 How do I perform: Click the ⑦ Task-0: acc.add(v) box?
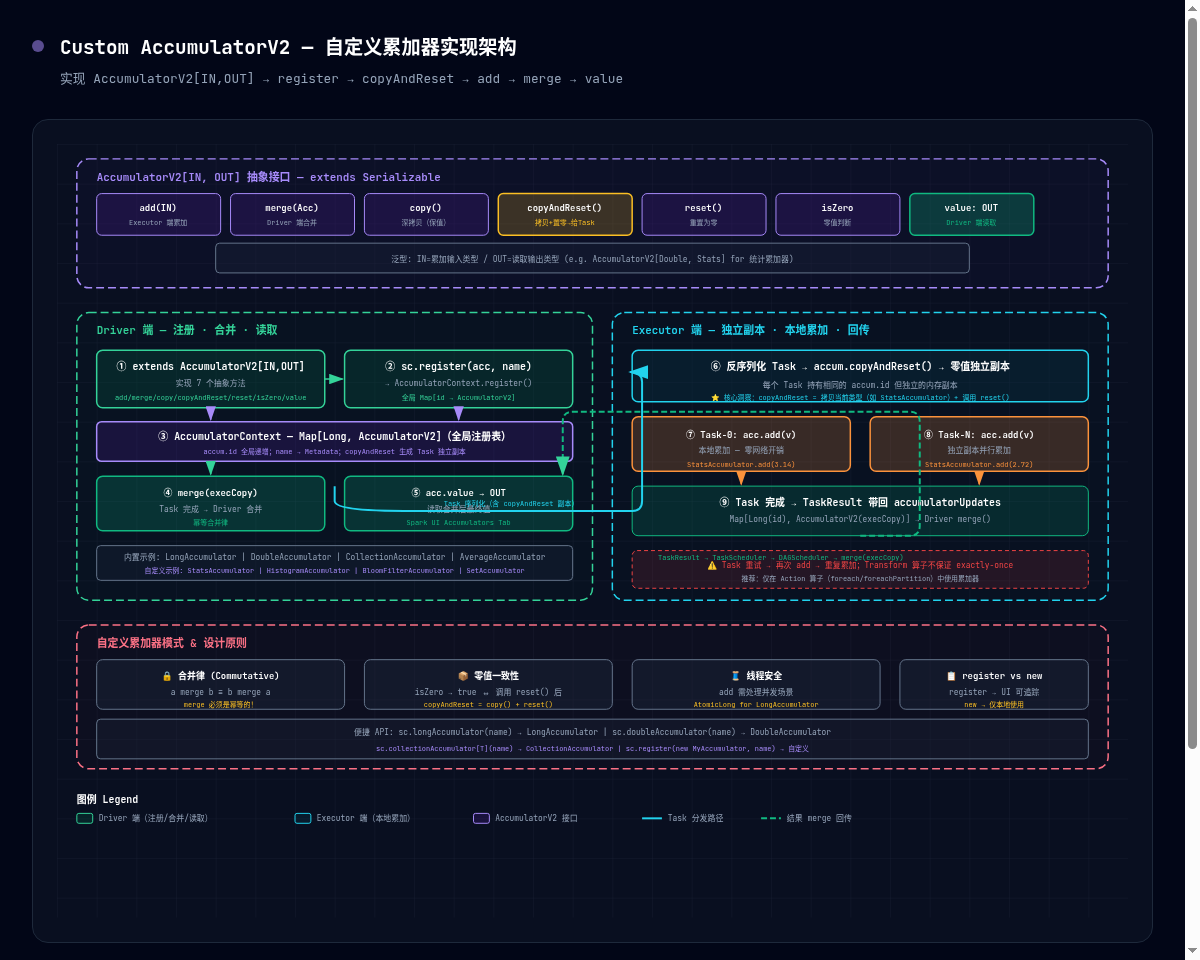[x=741, y=444]
